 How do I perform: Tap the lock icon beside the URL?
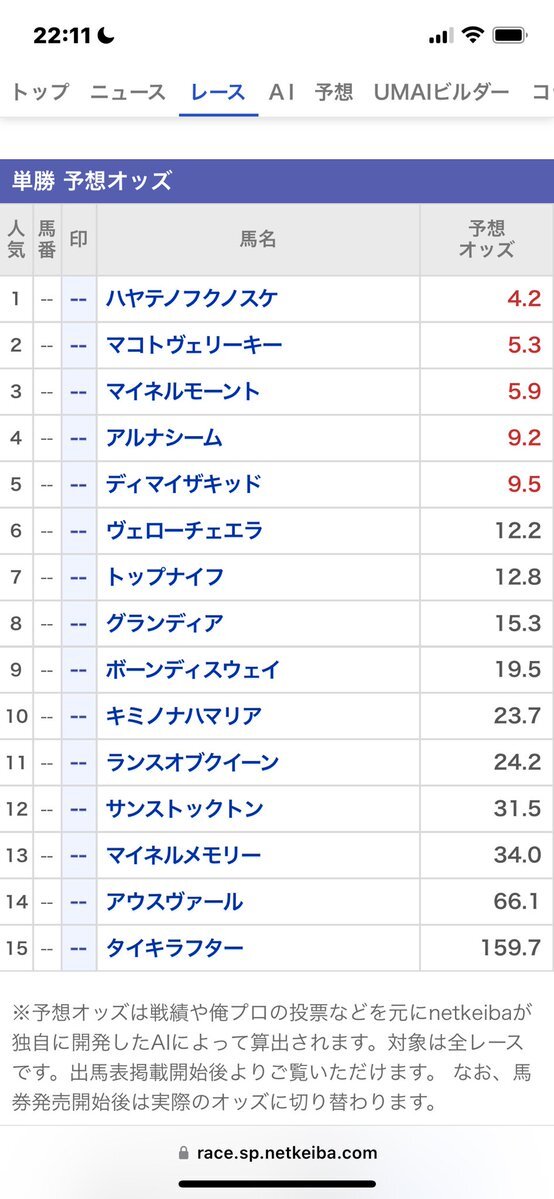[x=183, y=1152]
